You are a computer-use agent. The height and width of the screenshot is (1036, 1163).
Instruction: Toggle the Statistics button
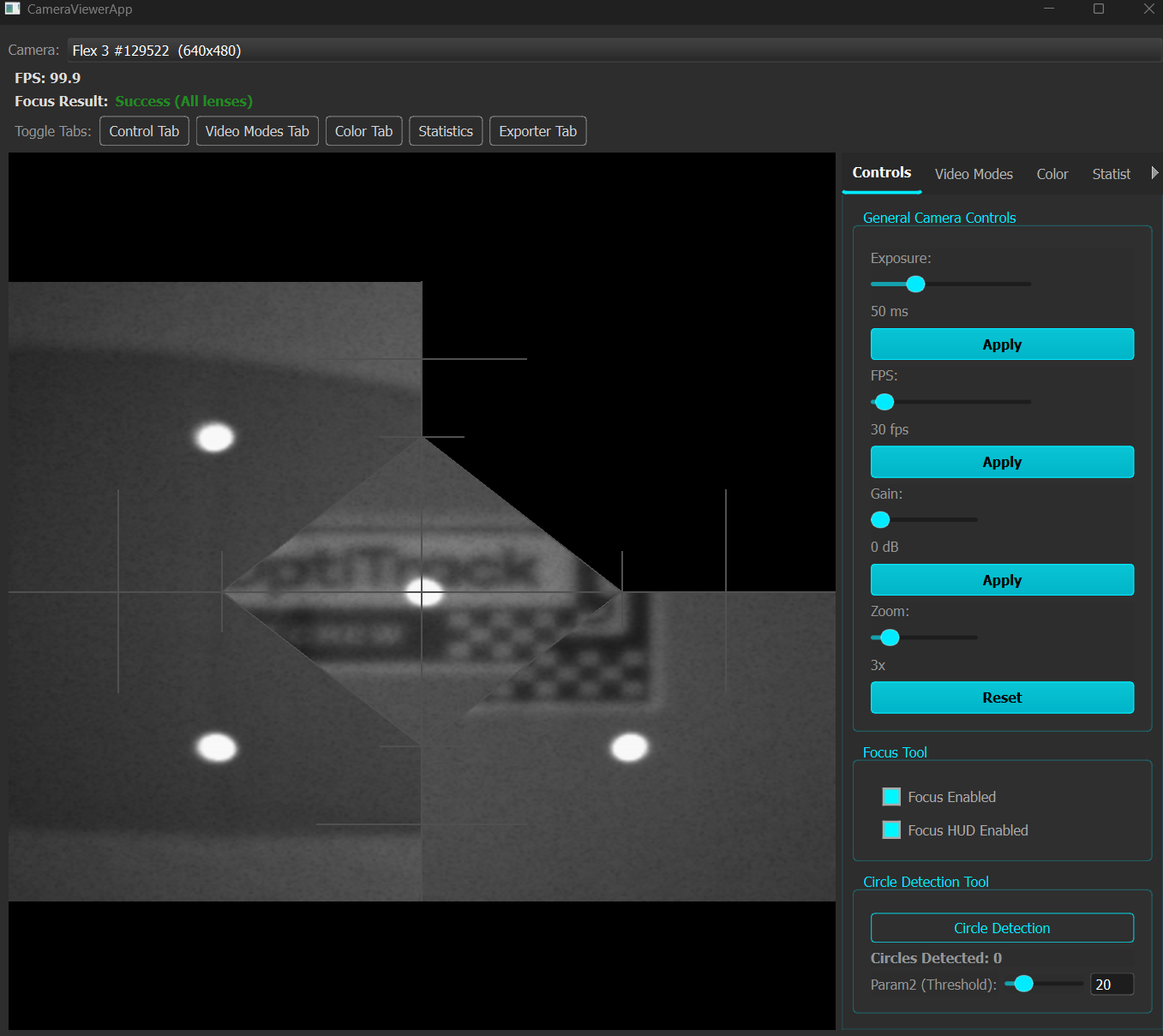coord(446,130)
